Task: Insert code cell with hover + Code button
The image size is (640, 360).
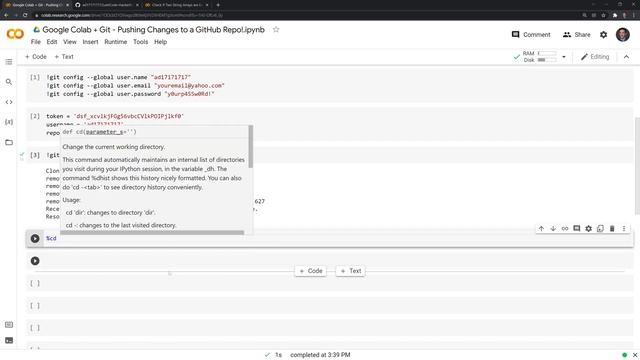Action: (x=311, y=271)
